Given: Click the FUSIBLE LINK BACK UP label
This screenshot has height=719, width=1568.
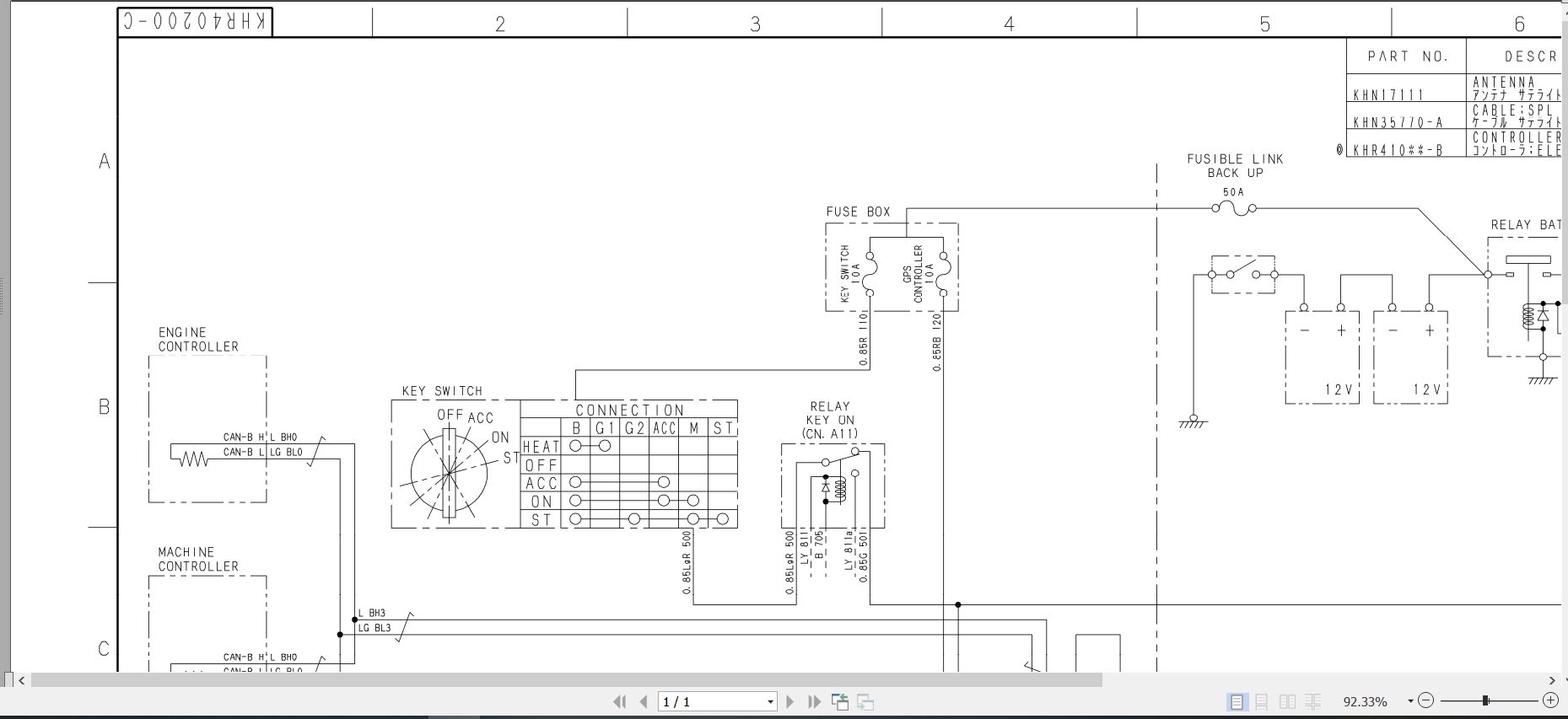Looking at the screenshot, I should 1235,166.
